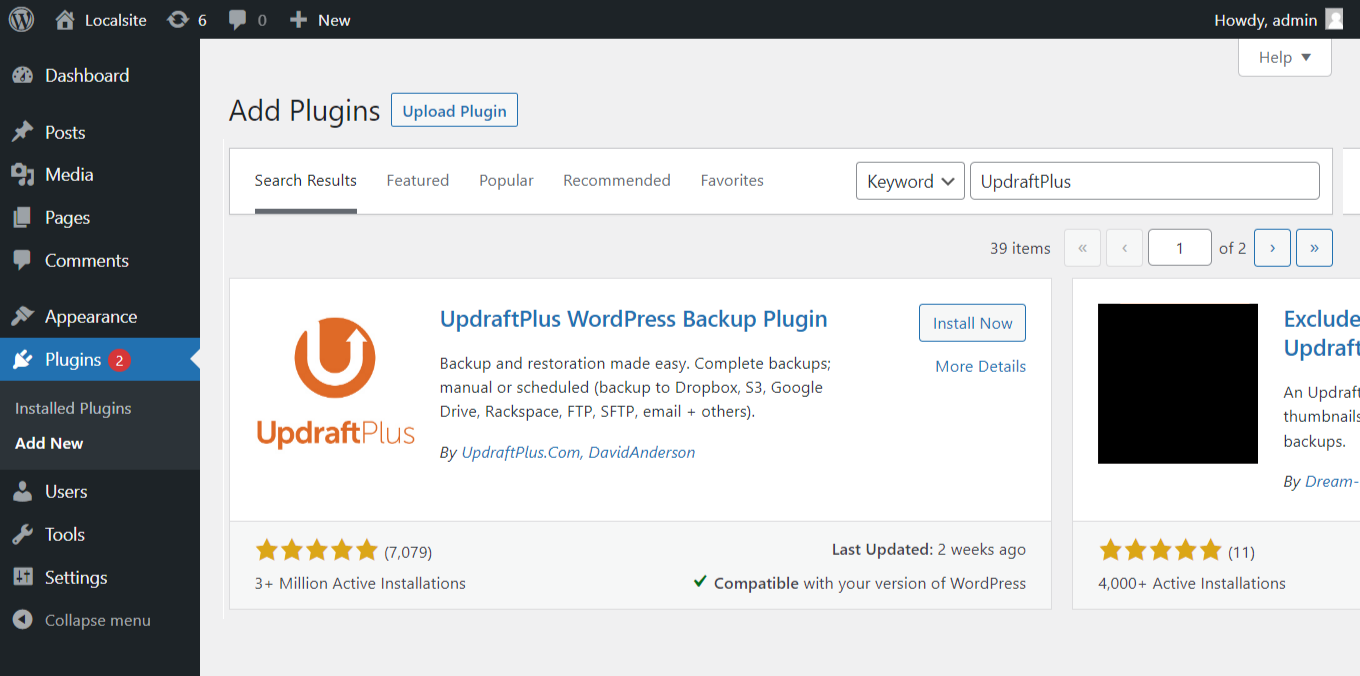Open UpdraftPlus.Com author link
Viewport: 1360px width, 676px height.
(x=521, y=452)
